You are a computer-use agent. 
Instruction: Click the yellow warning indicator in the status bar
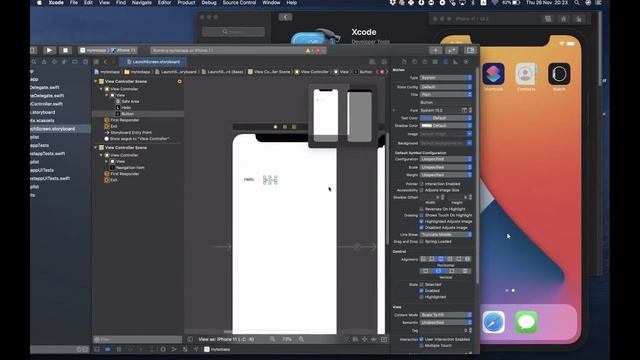pos(308,51)
